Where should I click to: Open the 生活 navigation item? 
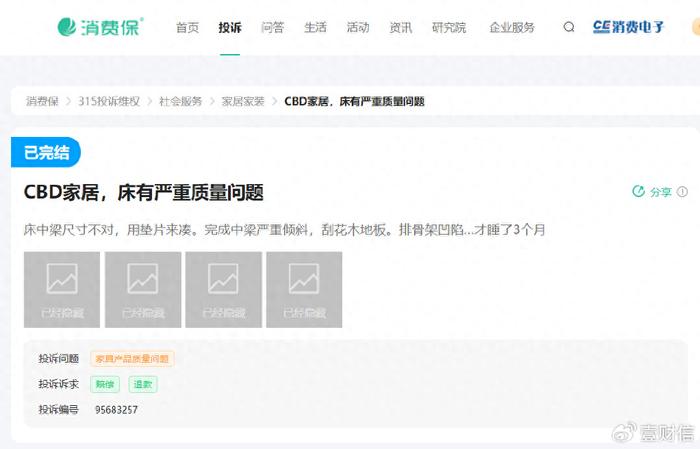[315, 28]
